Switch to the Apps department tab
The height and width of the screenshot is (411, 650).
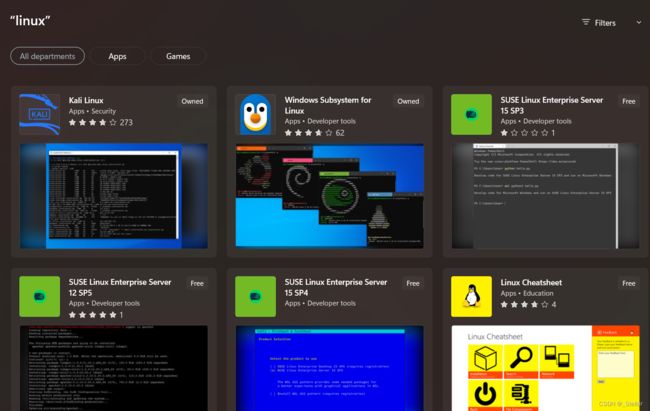[117, 56]
